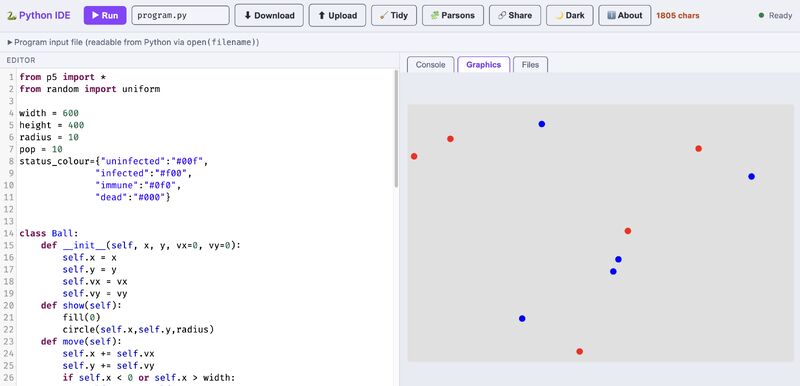Click the status_colour dictionary line
The image size is (800, 386).
pyautogui.click(x=114, y=161)
